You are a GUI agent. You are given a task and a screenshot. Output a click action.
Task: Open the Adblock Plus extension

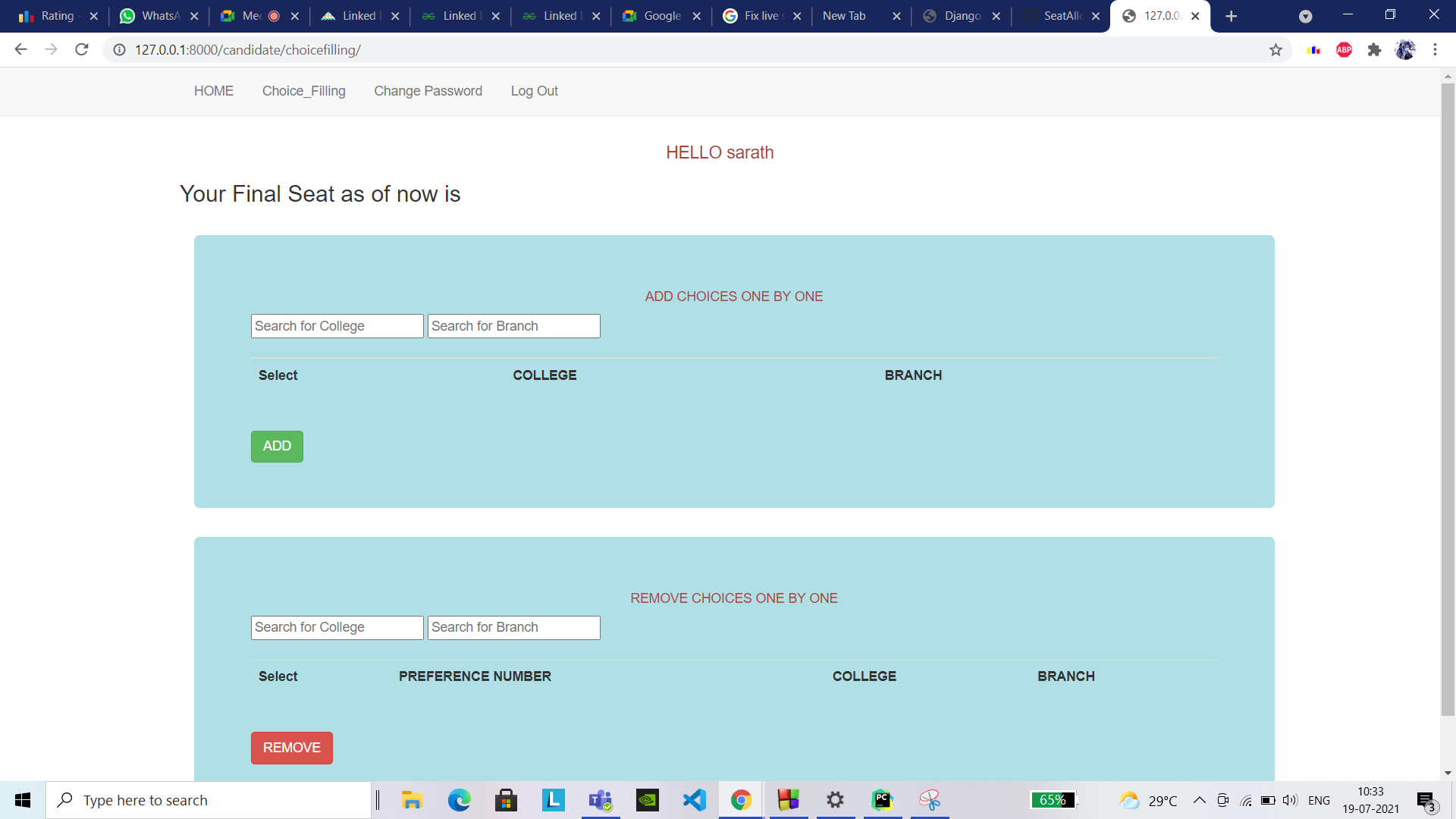(x=1345, y=49)
